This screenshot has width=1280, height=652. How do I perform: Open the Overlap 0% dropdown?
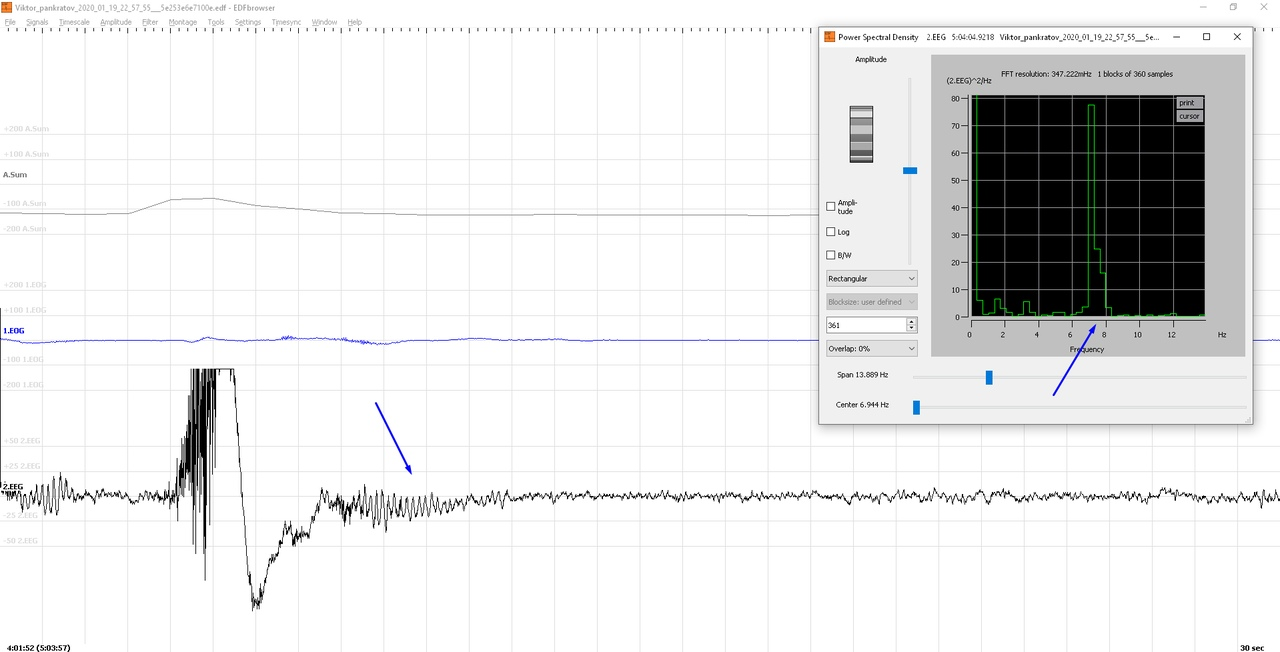(x=872, y=348)
